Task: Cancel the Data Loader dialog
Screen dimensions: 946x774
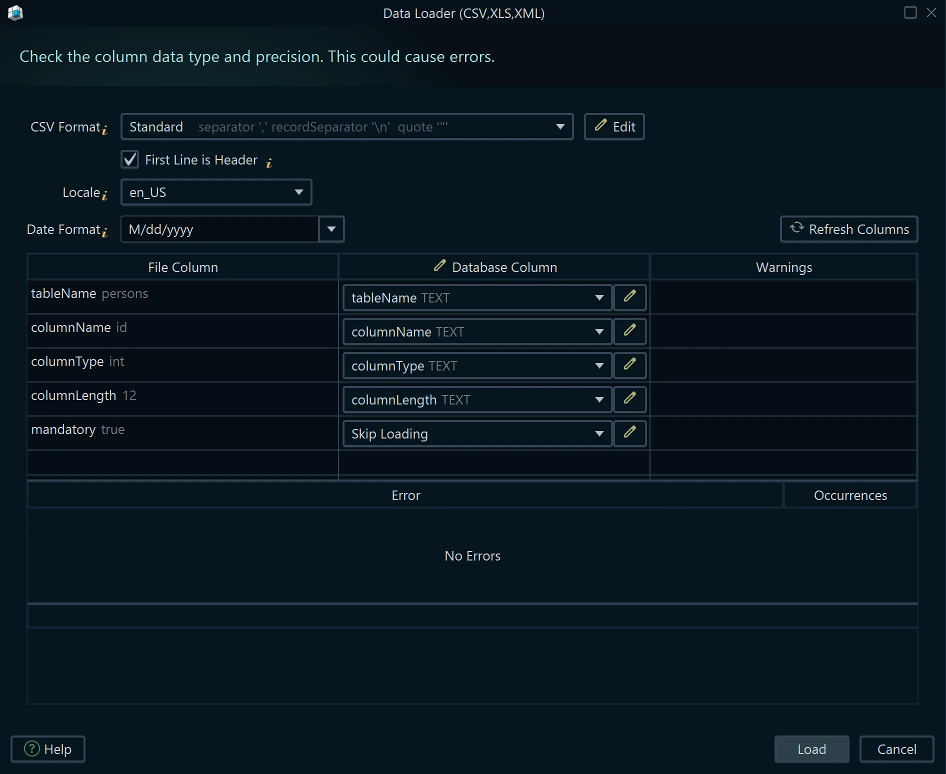Action: point(896,749)
